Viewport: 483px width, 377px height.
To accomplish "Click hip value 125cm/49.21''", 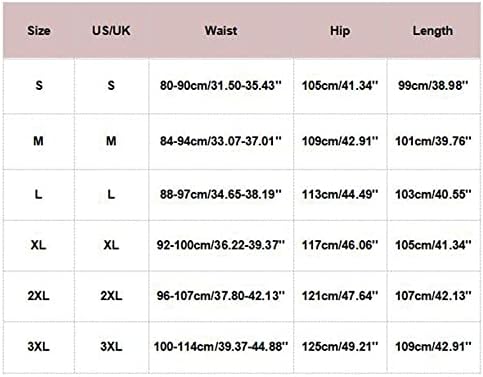I will [340, 346].
